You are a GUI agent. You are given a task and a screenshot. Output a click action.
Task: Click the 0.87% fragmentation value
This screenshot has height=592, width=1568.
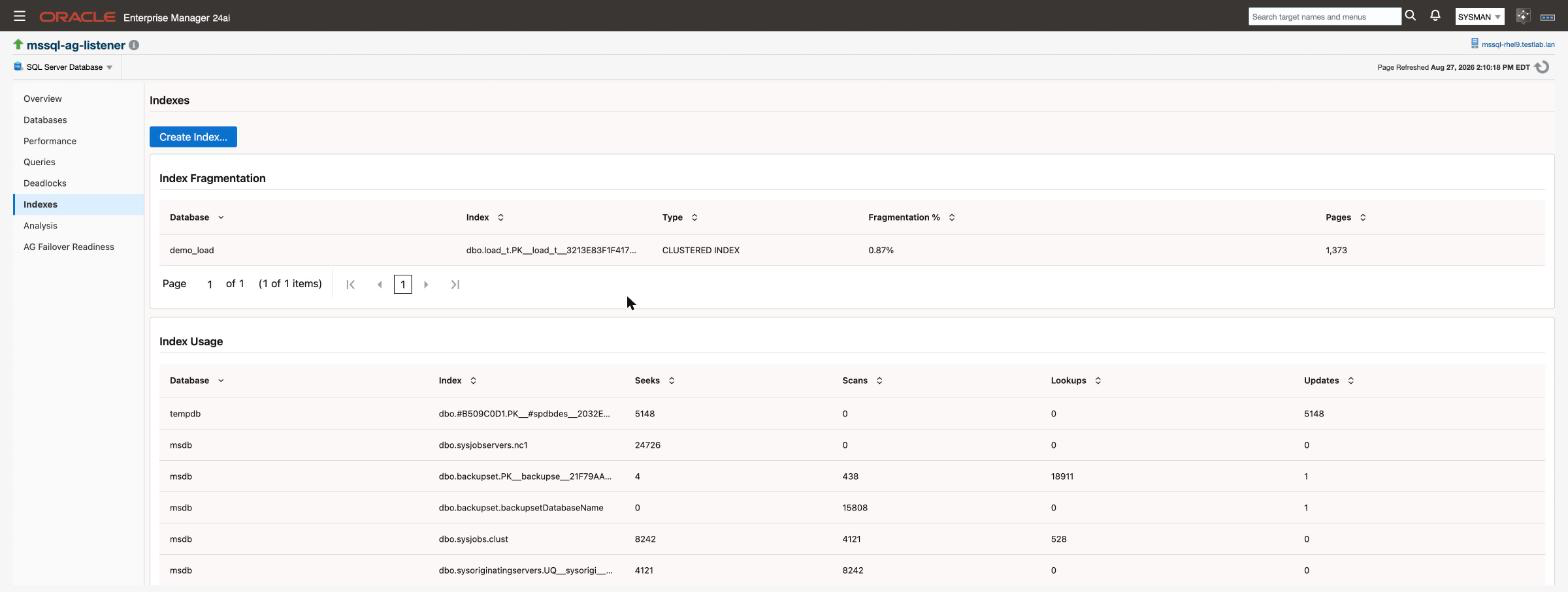click(881, 250)
